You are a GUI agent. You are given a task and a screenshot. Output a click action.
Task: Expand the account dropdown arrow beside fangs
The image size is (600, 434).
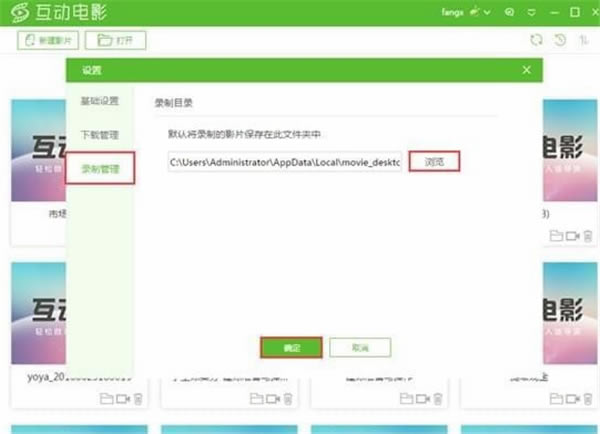click(487, 13)
